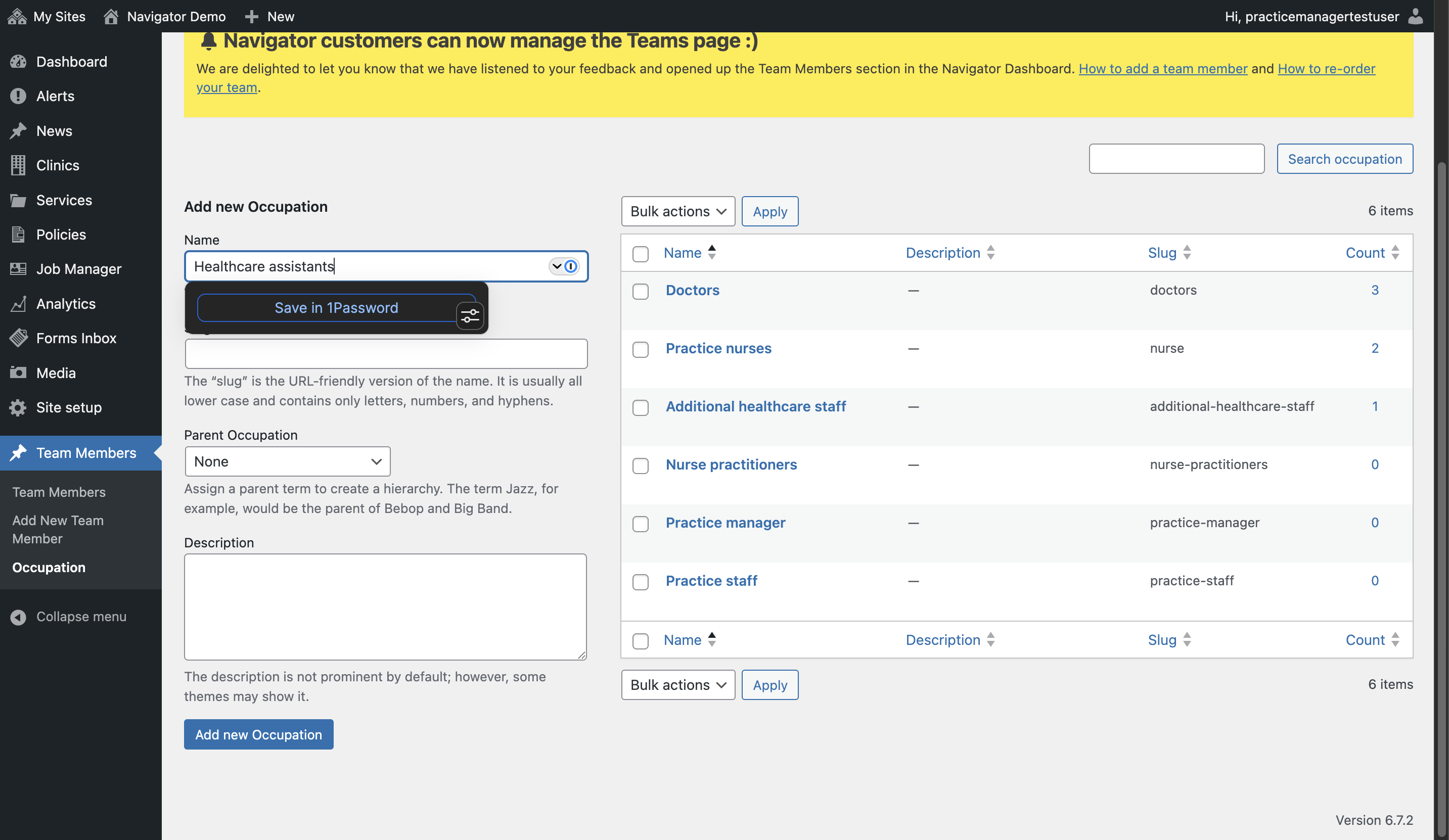Toggle select-all checkbox in table header
The image size is (1449, 840).
[x=640, y=254]
